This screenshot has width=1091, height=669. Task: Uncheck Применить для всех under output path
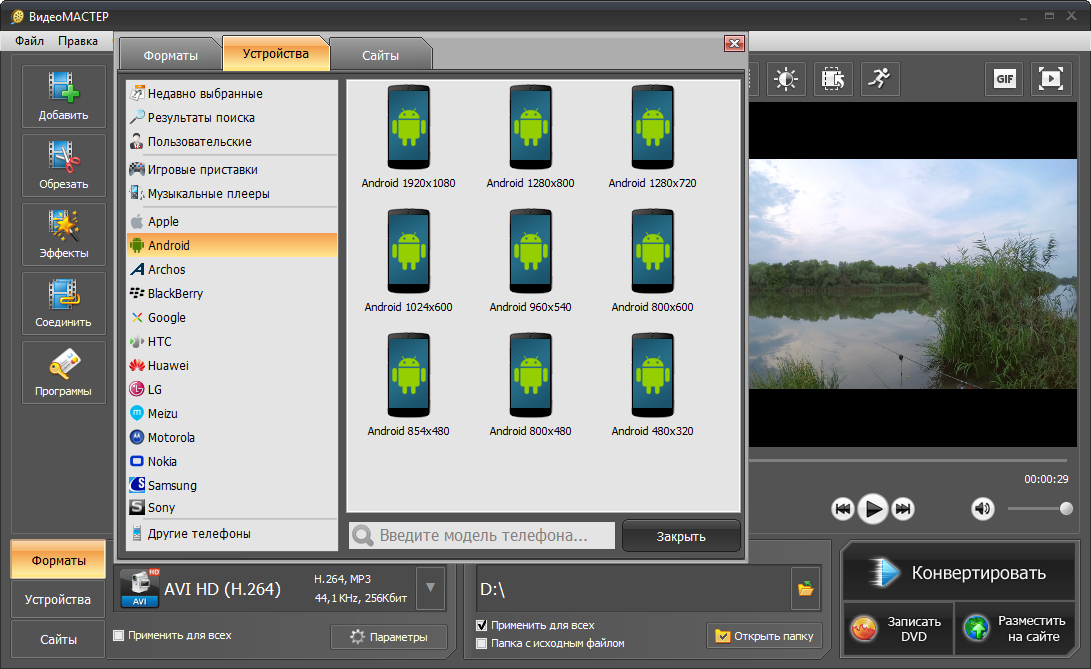click(481, 625)
